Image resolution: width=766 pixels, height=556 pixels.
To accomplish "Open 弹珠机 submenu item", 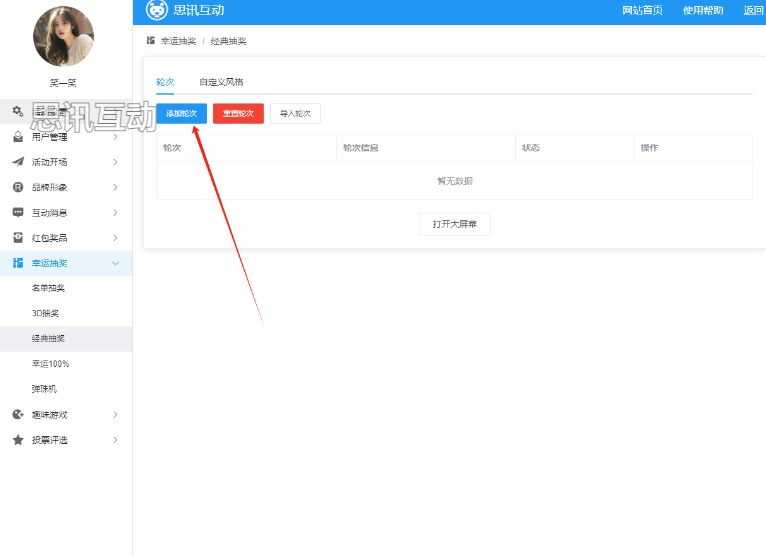I will (66, 389).
